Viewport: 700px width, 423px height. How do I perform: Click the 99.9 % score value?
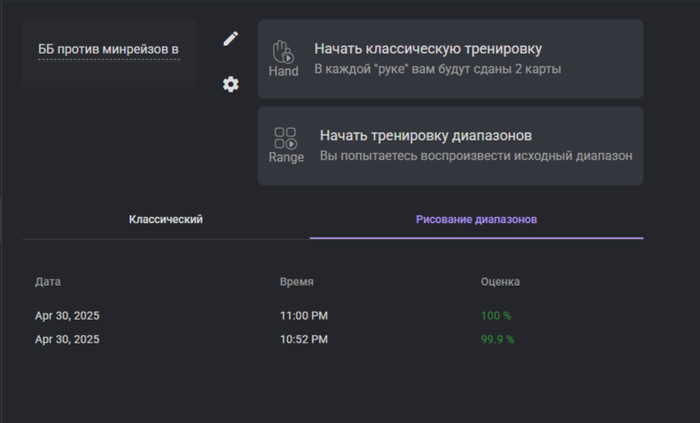(x=497, y=340)
